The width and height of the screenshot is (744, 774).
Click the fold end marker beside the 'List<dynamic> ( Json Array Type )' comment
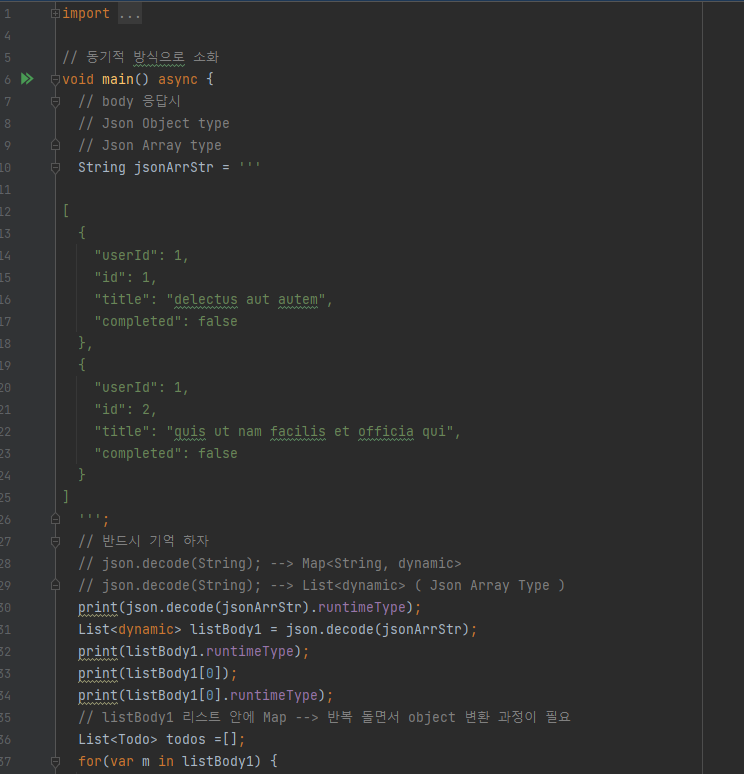55,585
